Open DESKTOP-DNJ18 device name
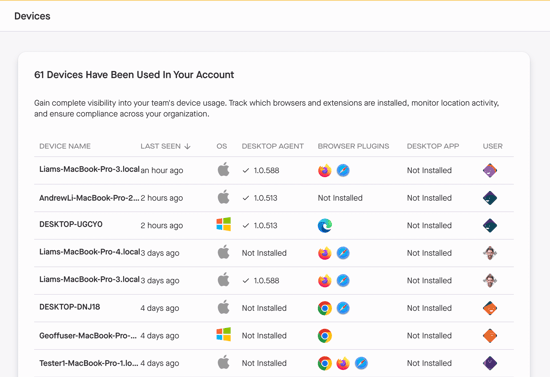Viewport: 550px width, 377px height. (70, 307)
